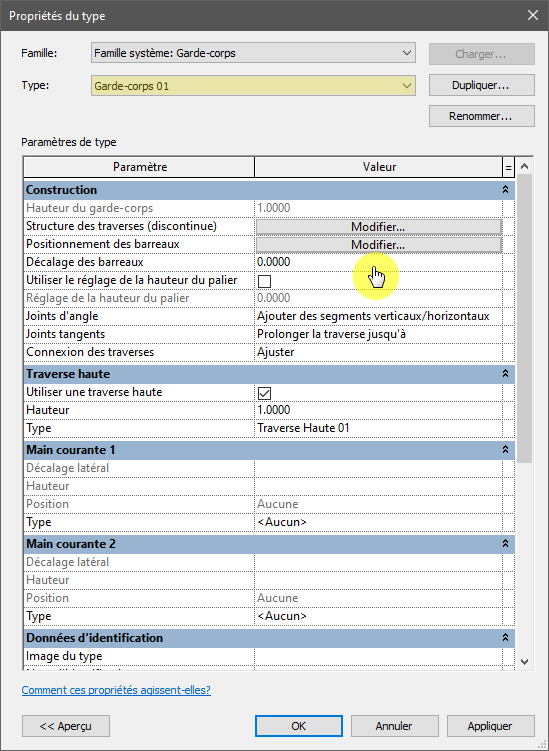Click the scrollbar down arrow
549x751 pixels.
(x=525, y=661)
